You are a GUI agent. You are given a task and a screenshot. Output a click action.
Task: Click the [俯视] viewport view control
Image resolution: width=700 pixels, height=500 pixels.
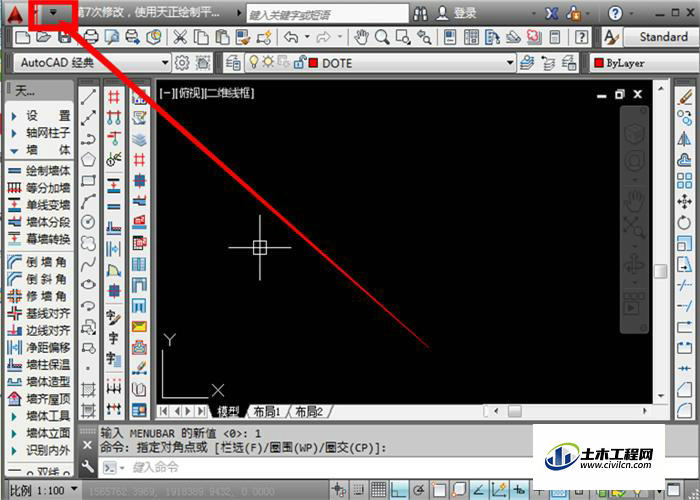pyautogui.click(x=190, y=93)
